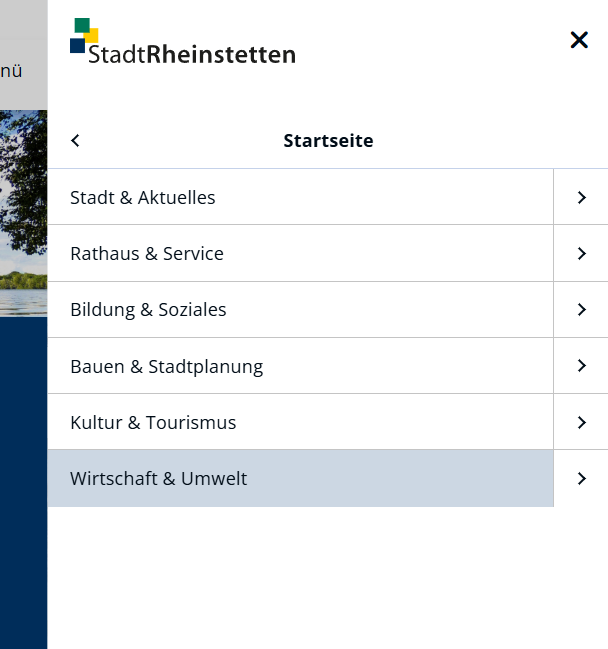
Task: Open the Stadt & Aktuelles menu item
Action: coord(300,197)
